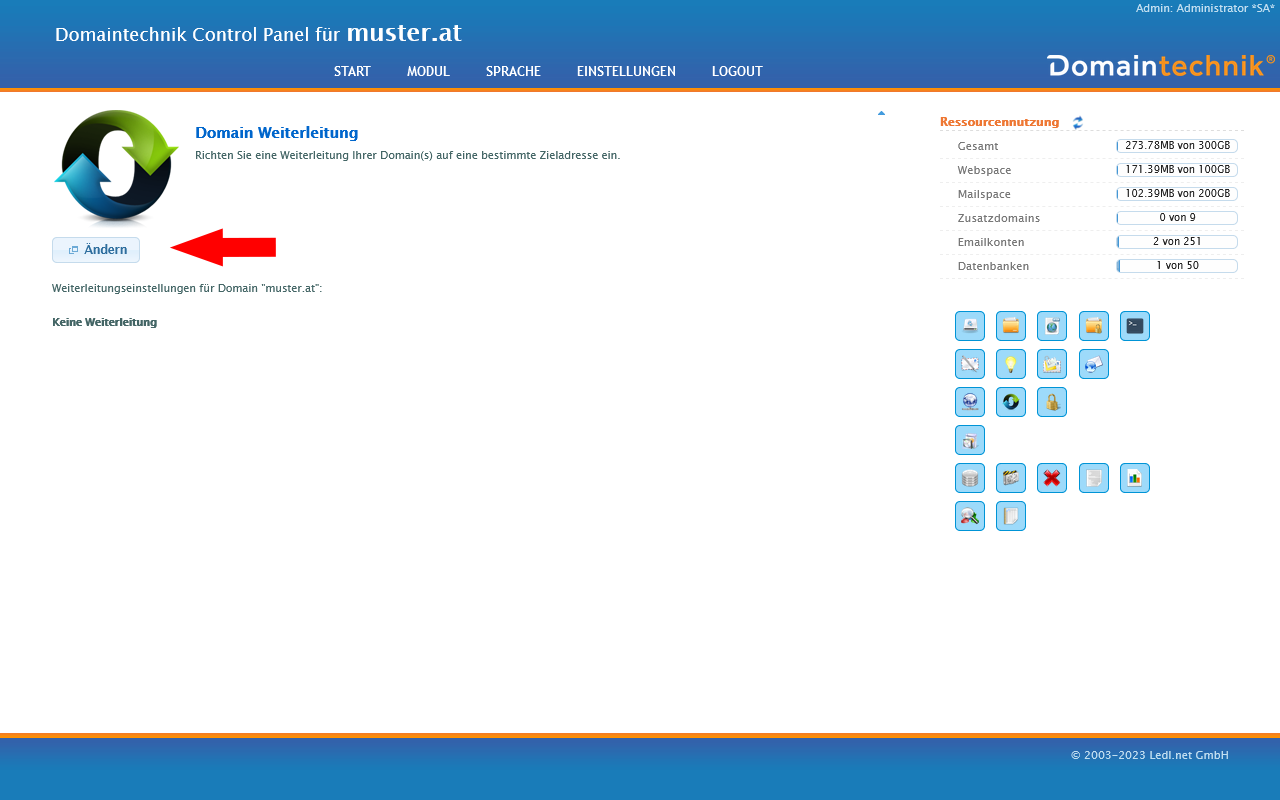Click LOGOUT in the navigation bar

click(x=737, y=71)
